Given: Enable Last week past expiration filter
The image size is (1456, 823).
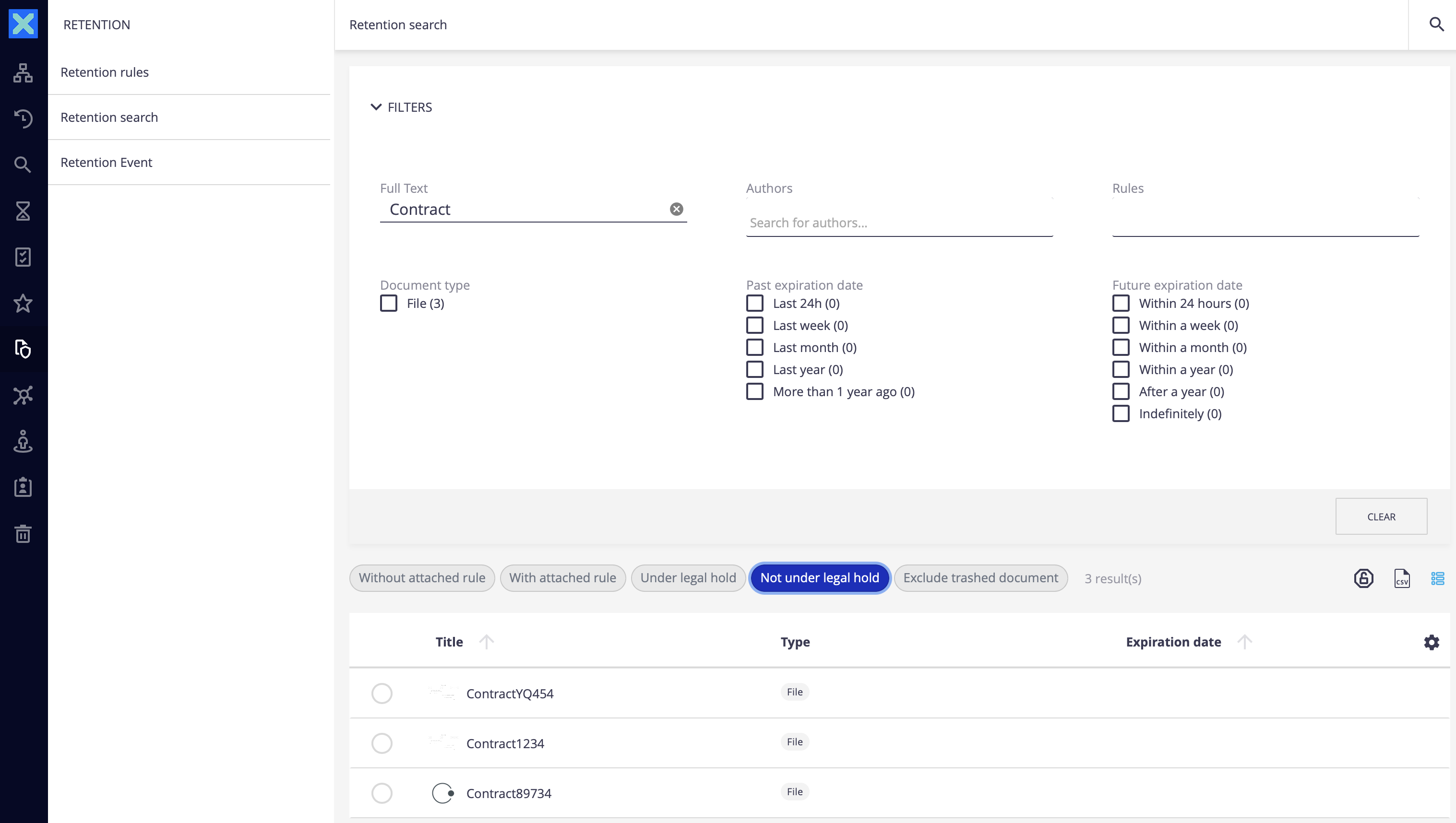Looking at the screenshot, I should (755, 325).
